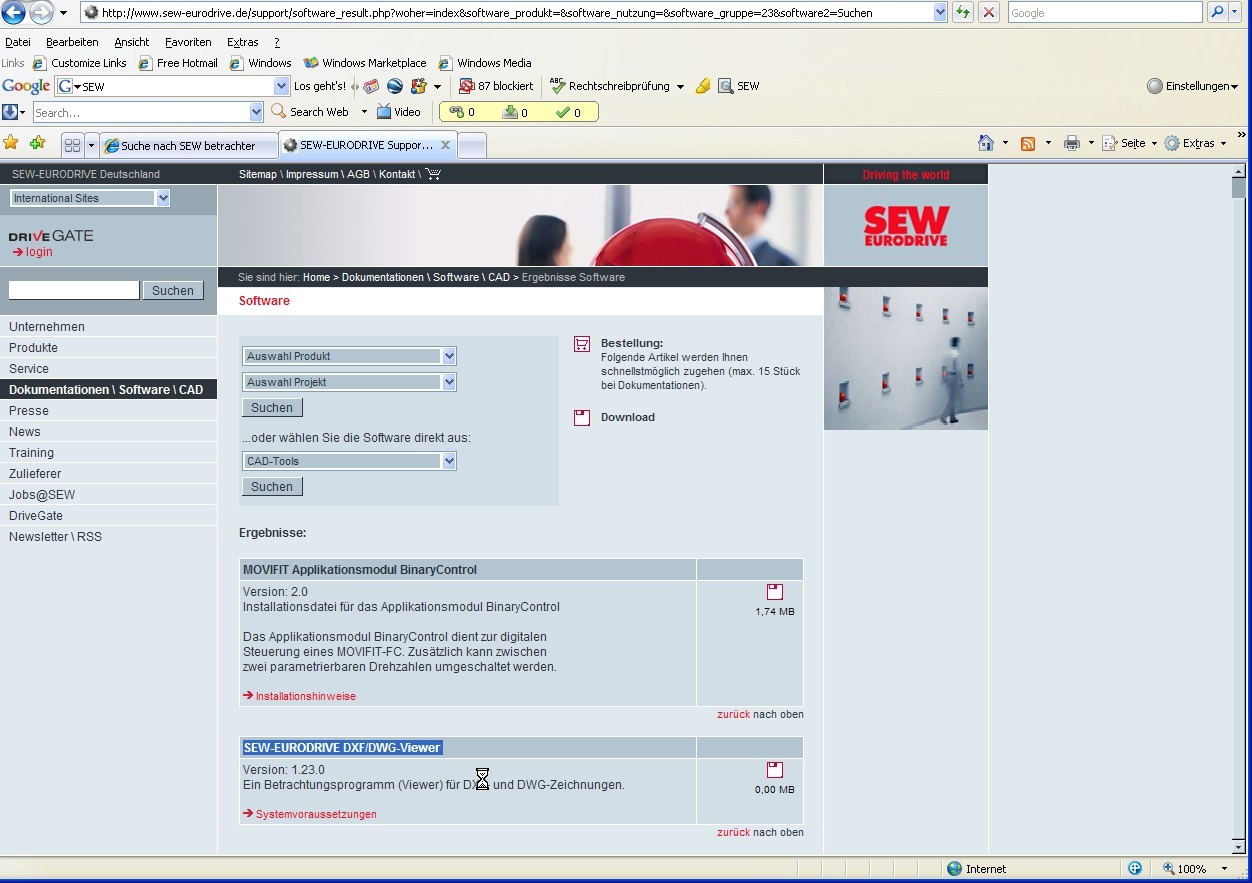Image resolution: width=1252 pixels, height=883 pixels.
Task: Close the SEW-EURODRIVE Support tab
Action: coord(446,145)
